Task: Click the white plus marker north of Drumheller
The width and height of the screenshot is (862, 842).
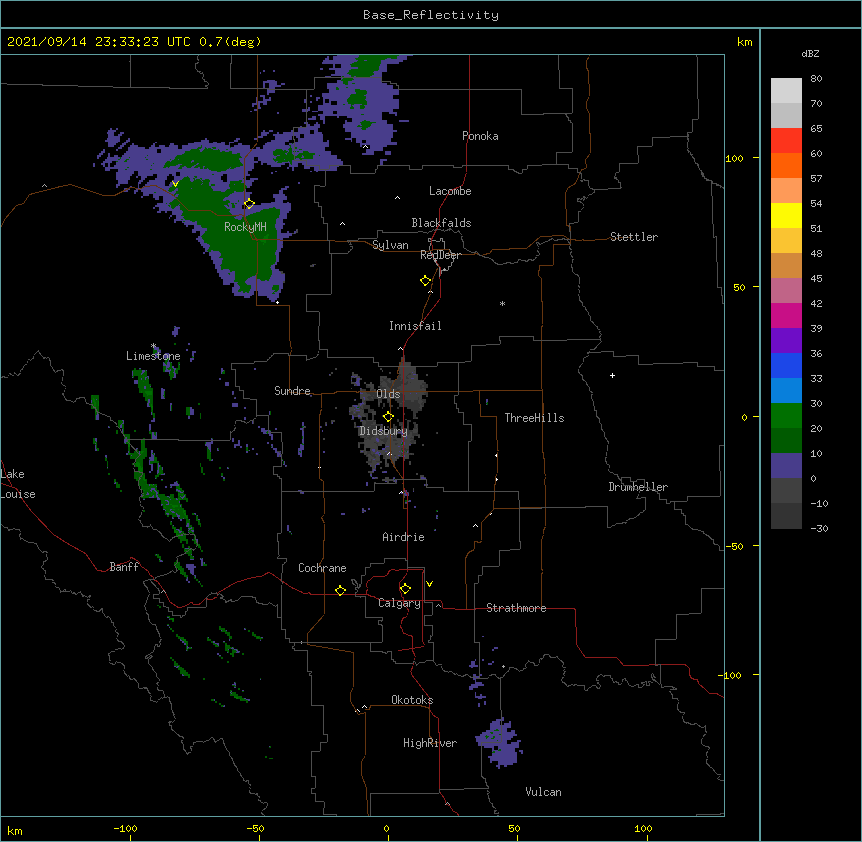Action: click(612, 375)
